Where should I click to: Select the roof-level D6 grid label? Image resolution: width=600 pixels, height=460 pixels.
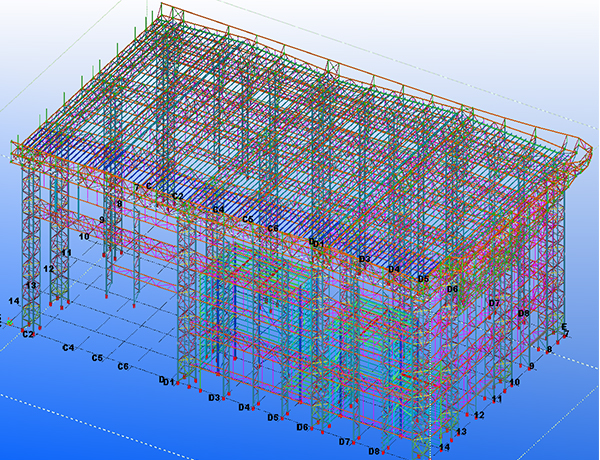(x=452, y=289)
